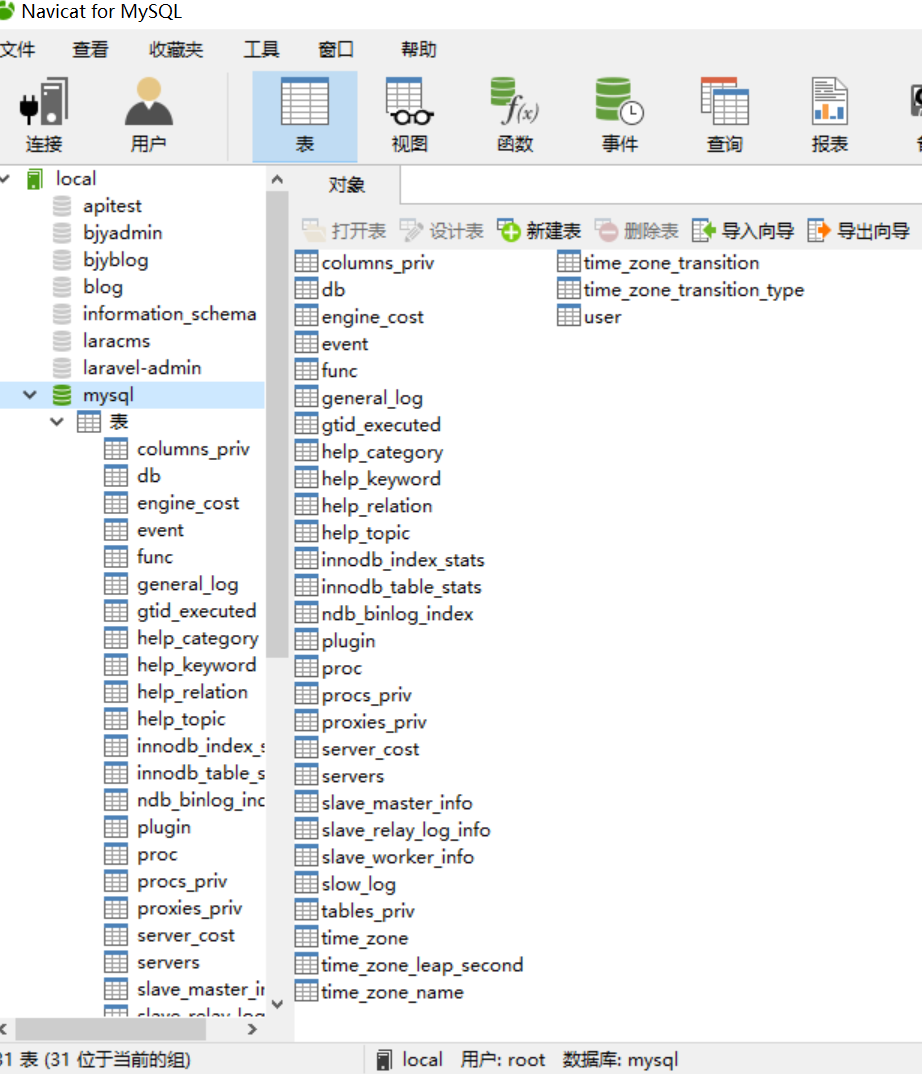Select the bjyadmin database icon
This screenshot has height=1074, width=922.
pos(62,233)
